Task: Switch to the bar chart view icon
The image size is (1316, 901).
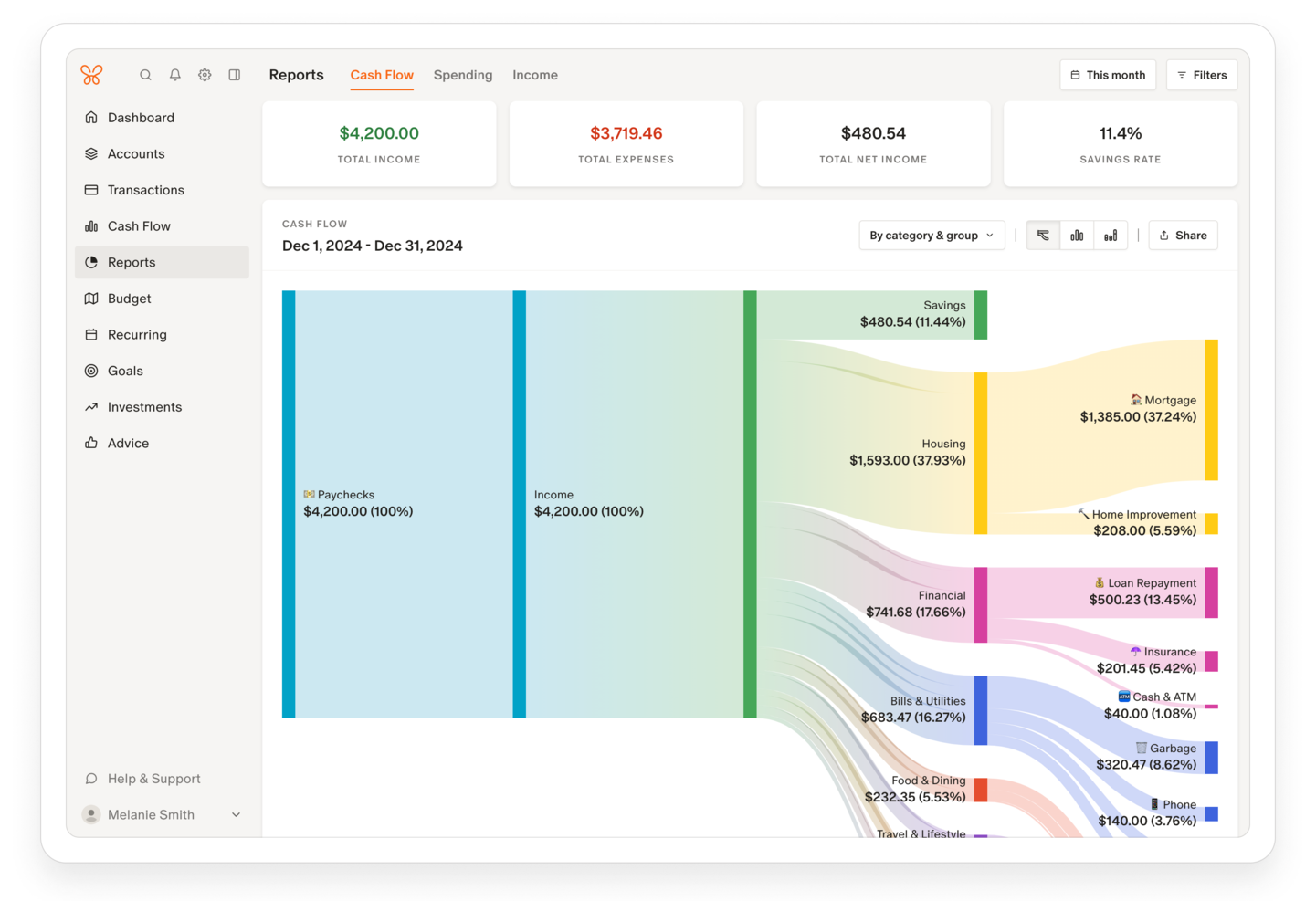Action: click(x=1077, y=235)
